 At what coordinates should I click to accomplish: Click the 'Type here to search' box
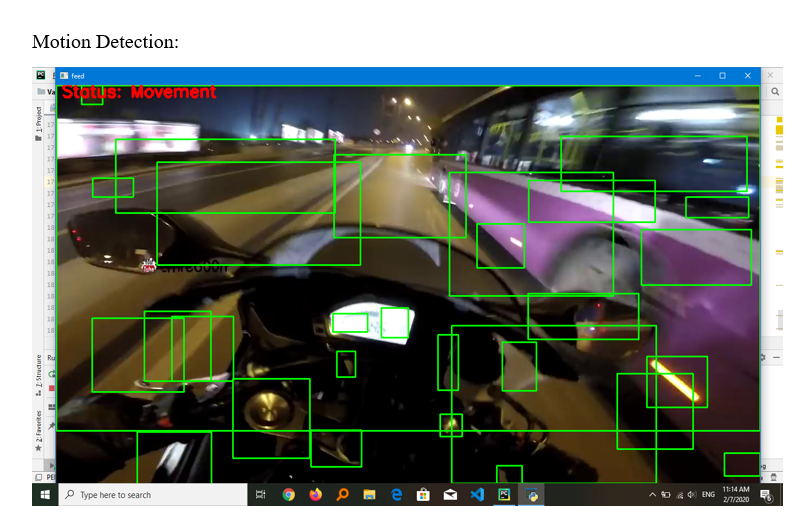(153, 494)
